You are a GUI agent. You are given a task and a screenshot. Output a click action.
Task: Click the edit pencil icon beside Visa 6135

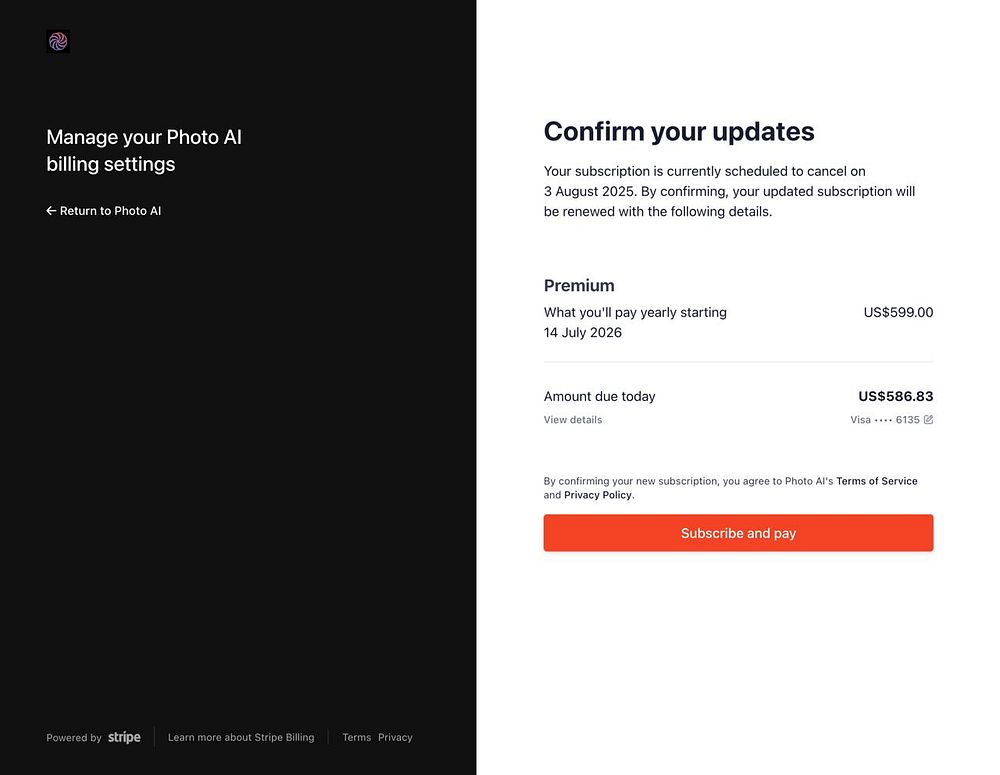(x=928, y=420)
